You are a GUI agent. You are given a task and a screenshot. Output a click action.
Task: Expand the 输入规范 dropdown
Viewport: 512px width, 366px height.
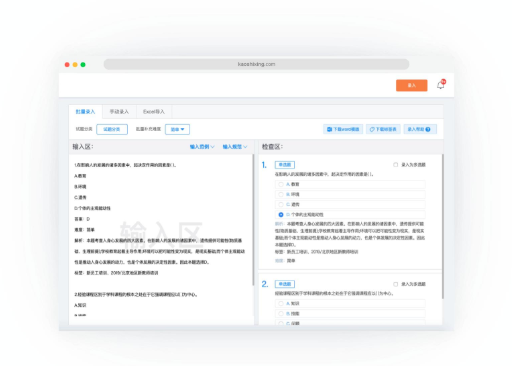pos(235,147)
